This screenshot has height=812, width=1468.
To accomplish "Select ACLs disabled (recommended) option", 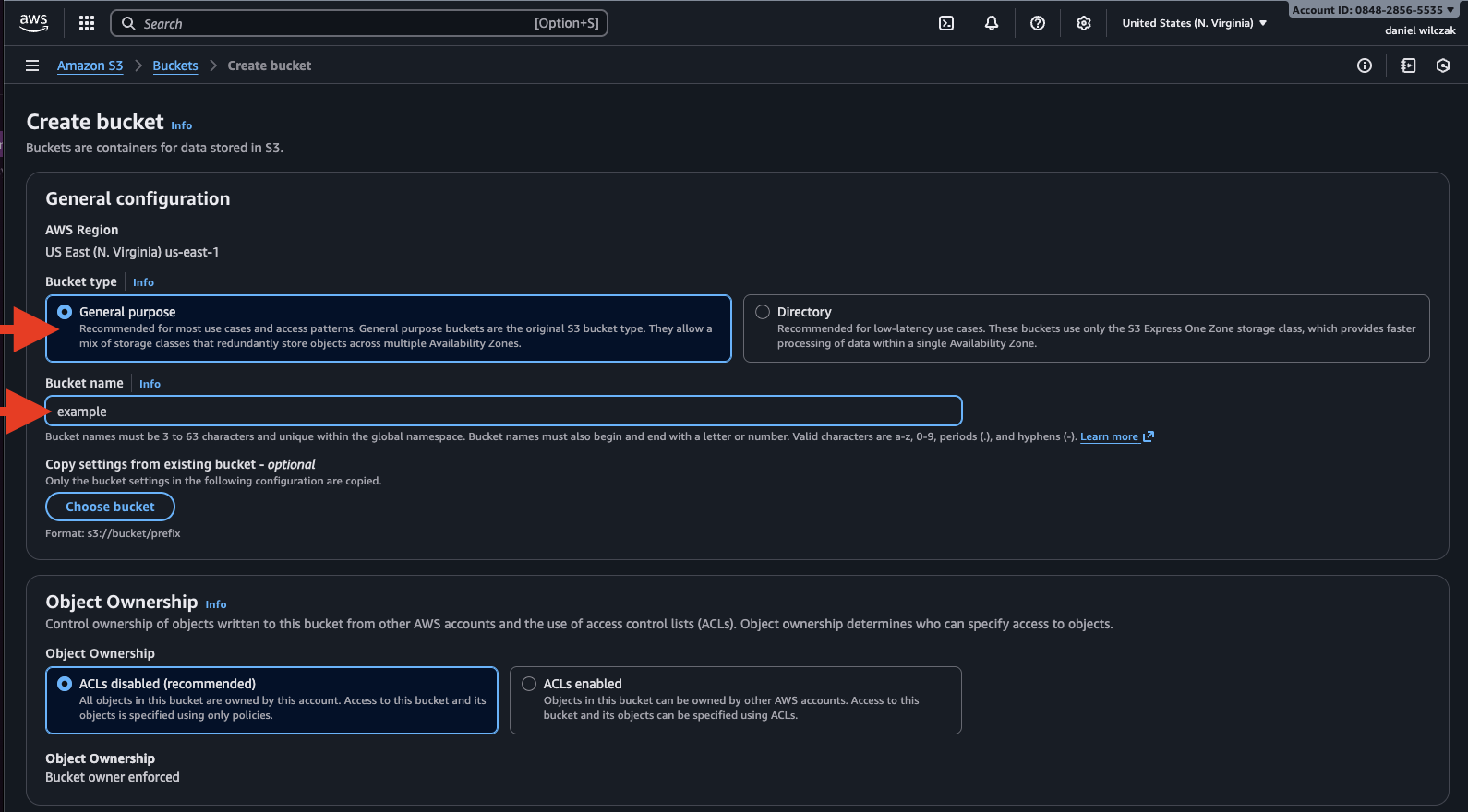I will tap(65, 684).
